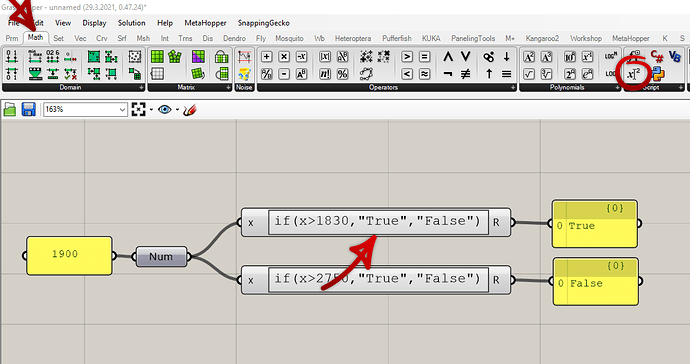Screen dimensions: 690x364
Task: Expand the Domain panel arrow
Action: (141, 88)
